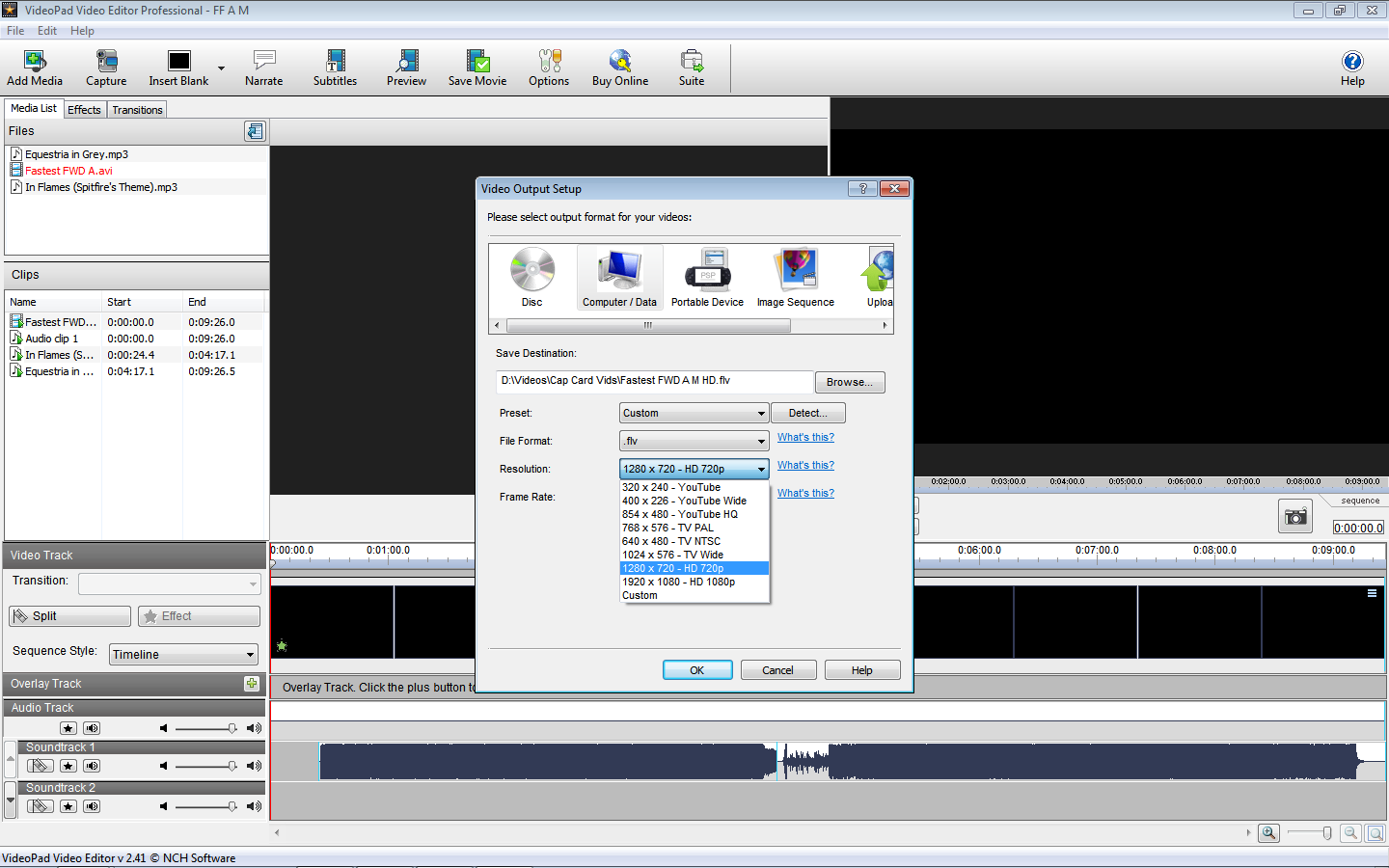Screen dimensions: 1389x868
Task: Open the File menu
Action: point(15,31)
